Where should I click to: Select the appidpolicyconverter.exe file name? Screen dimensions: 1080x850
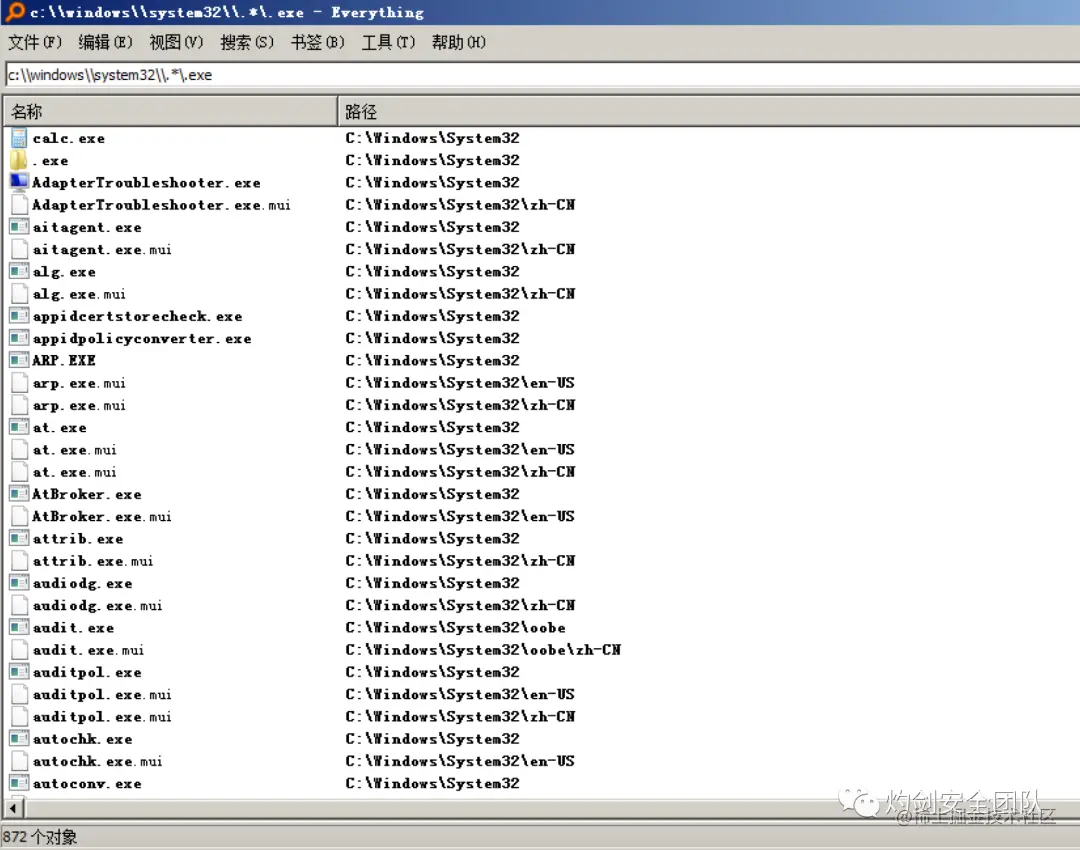pyautogui.click(x=142, y=339)
